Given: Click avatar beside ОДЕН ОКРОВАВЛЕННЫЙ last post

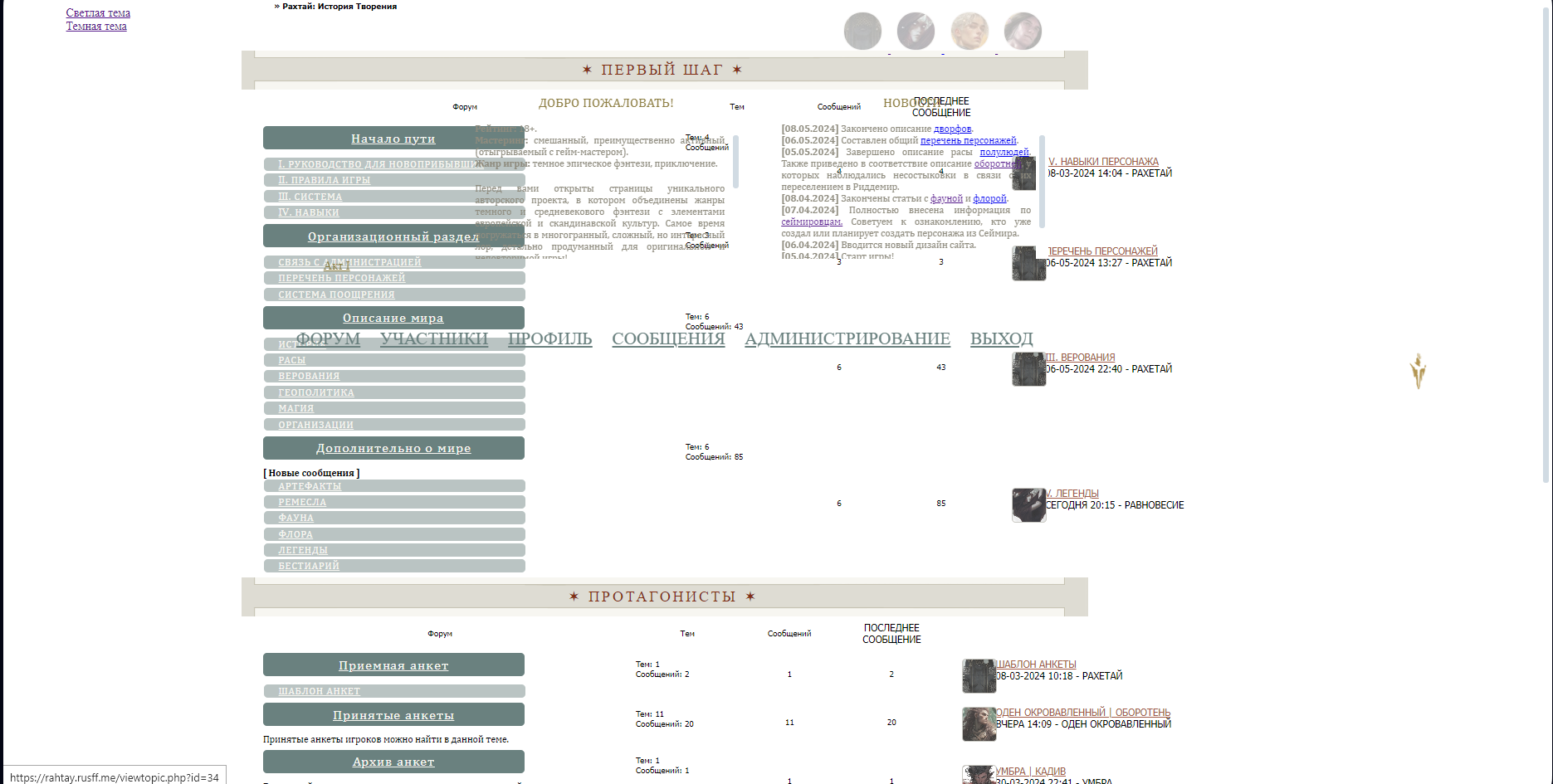Looking at the screenshot, I should tap(979, 724).
